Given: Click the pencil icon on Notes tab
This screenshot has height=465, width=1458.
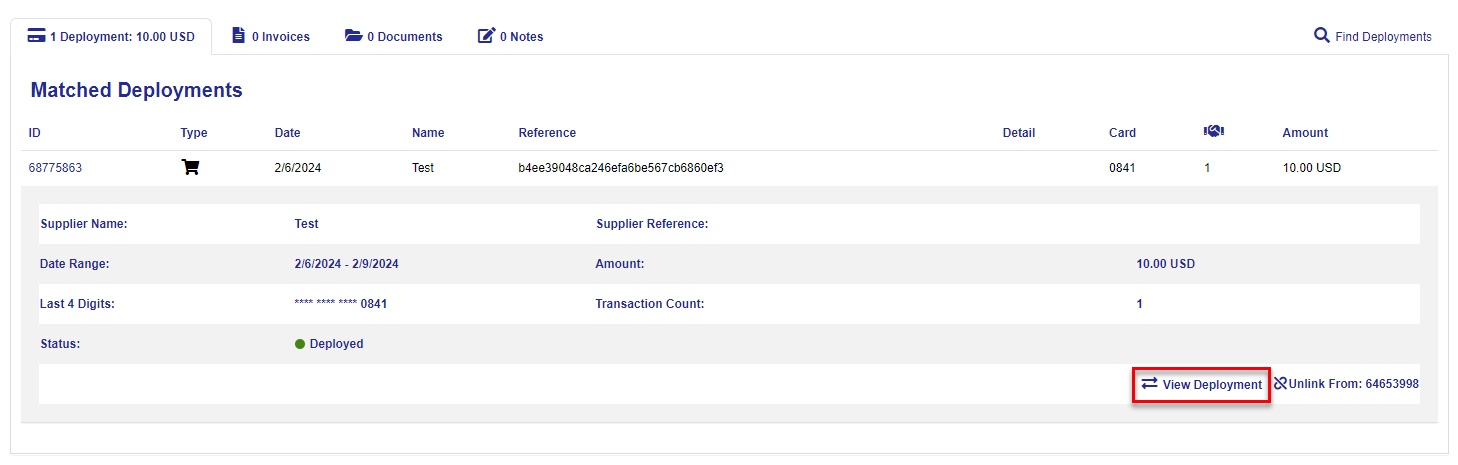Looking at the screenshot, I should pyautogui.click(x=486, y=36).
